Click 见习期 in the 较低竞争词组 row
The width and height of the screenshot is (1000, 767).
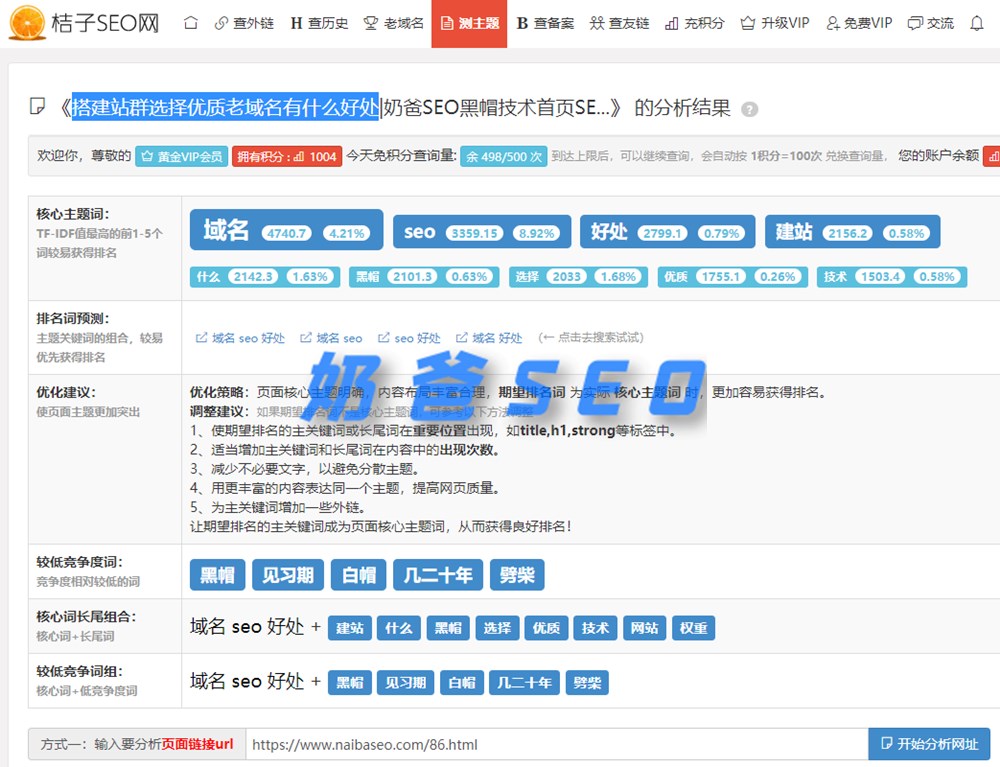click(406, 683)
